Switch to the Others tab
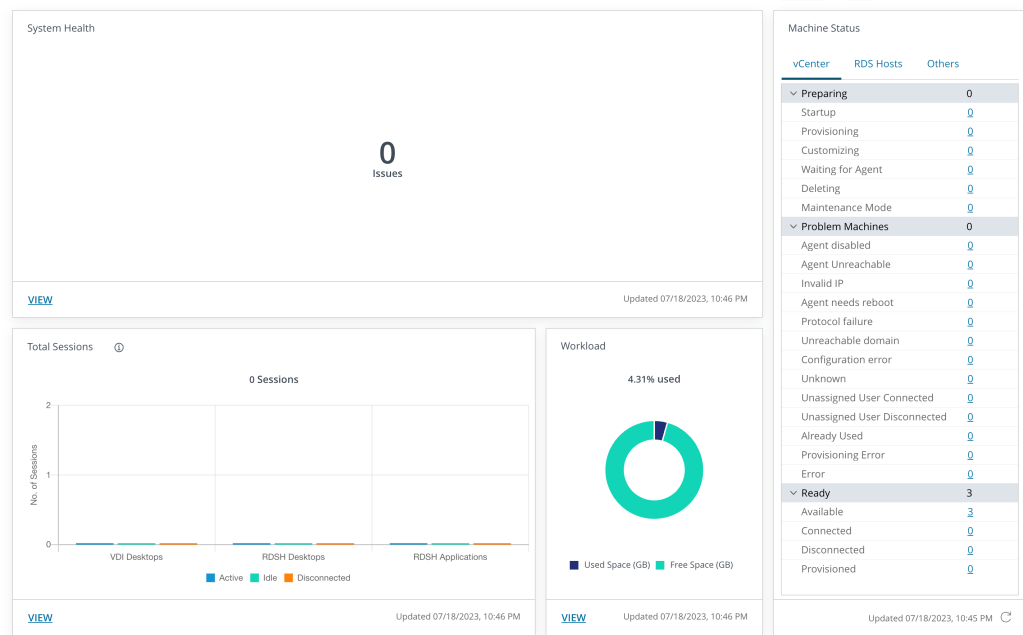The image size is (1023, 635). pyautogui.click(x=942, y=64)
